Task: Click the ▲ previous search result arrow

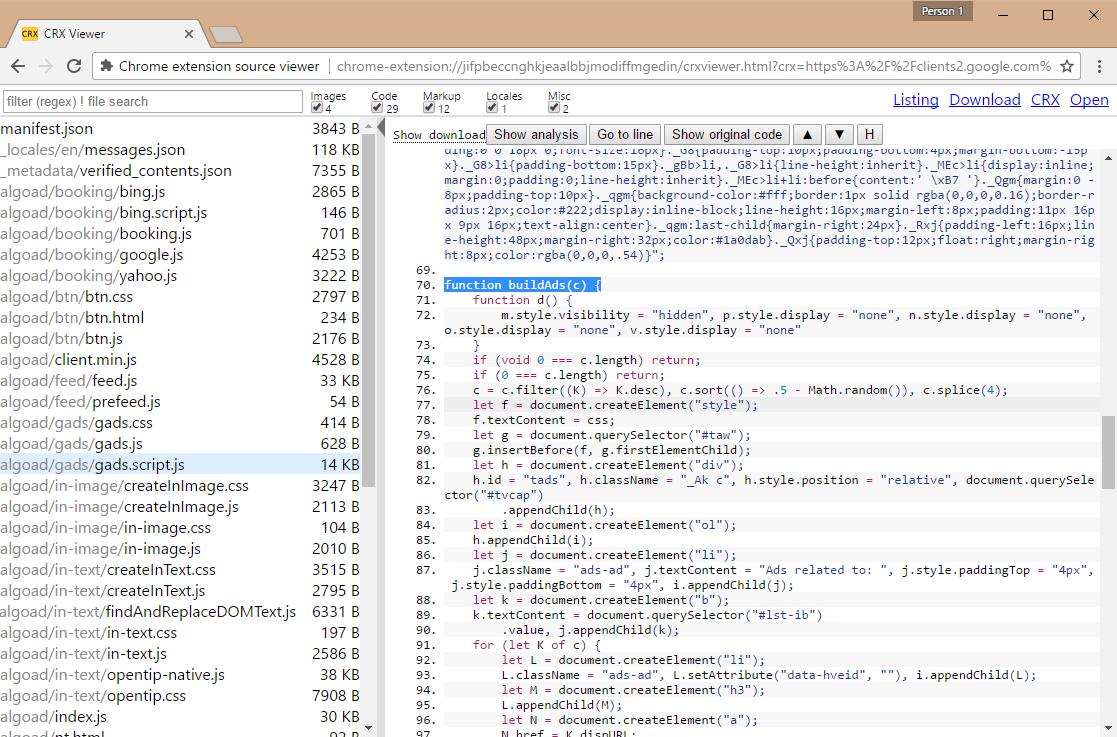Action: [809, 134]
